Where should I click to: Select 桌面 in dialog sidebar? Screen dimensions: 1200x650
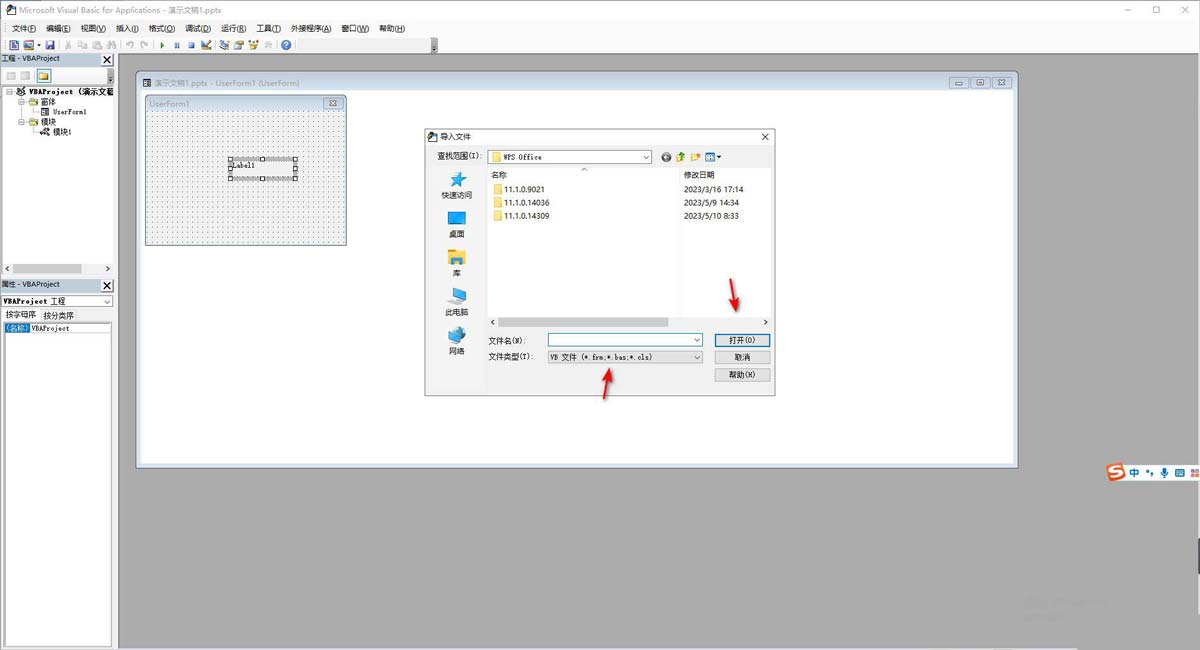(x=457, y=224)
